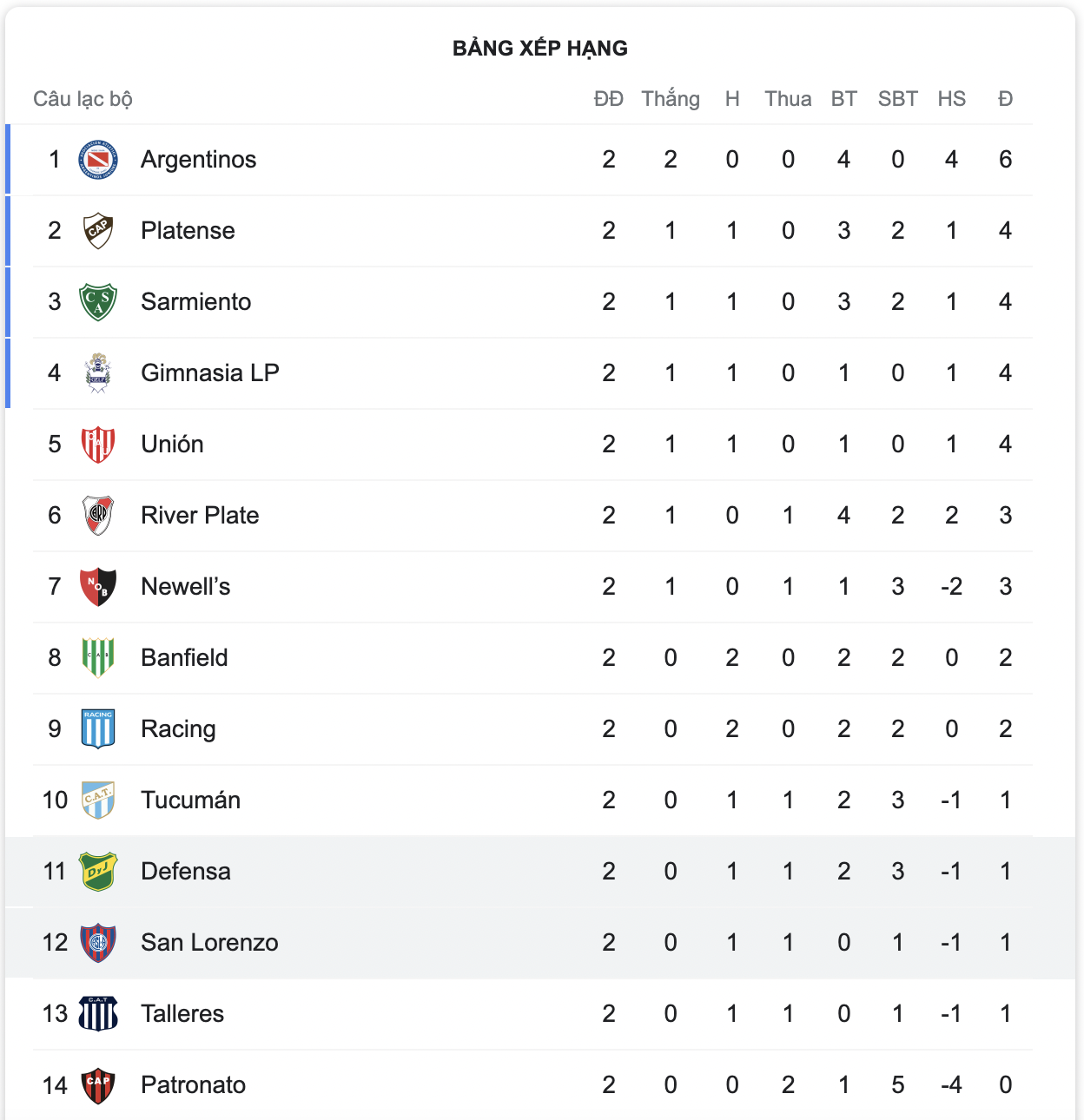Click the Thắng column header
This screenshot has height=1120, width=1084.
coord(671,99)
